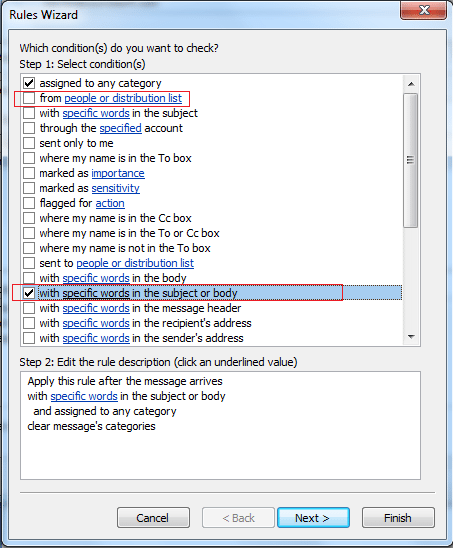453x548 pixels.
Task: Click scroll down arrow of conditions list
Action: click(411, 337)
